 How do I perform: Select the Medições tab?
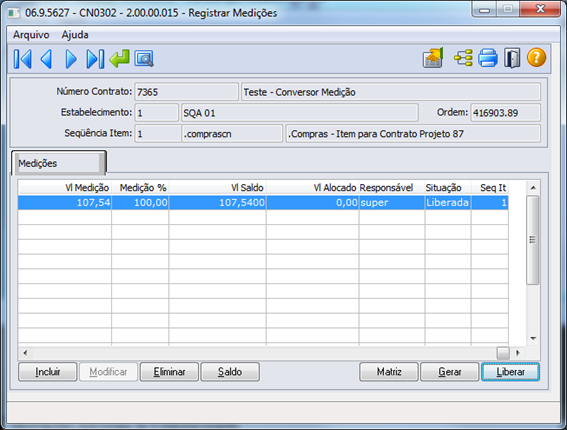[x=59, y=163]
